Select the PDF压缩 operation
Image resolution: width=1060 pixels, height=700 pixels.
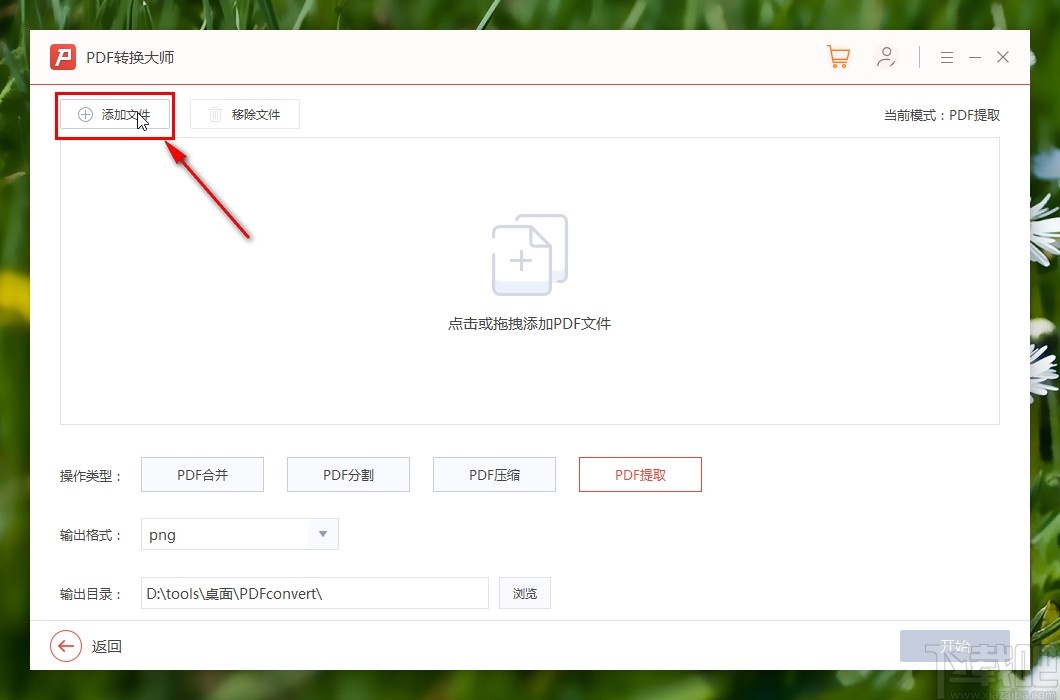pyautogui.click(x=494, y=474)
